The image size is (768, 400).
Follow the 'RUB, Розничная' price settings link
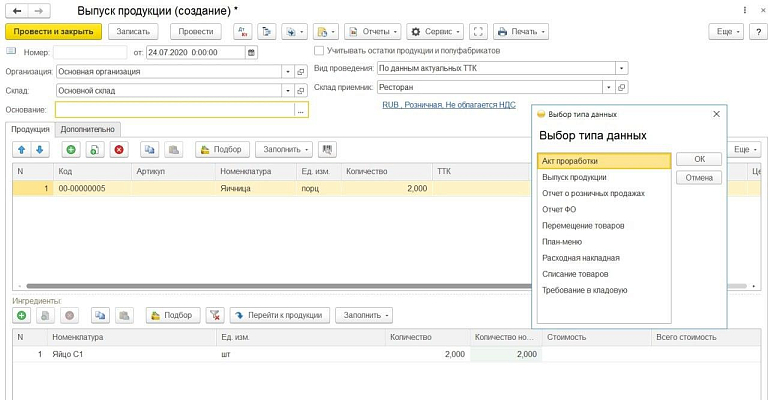(x=449, y=105)
